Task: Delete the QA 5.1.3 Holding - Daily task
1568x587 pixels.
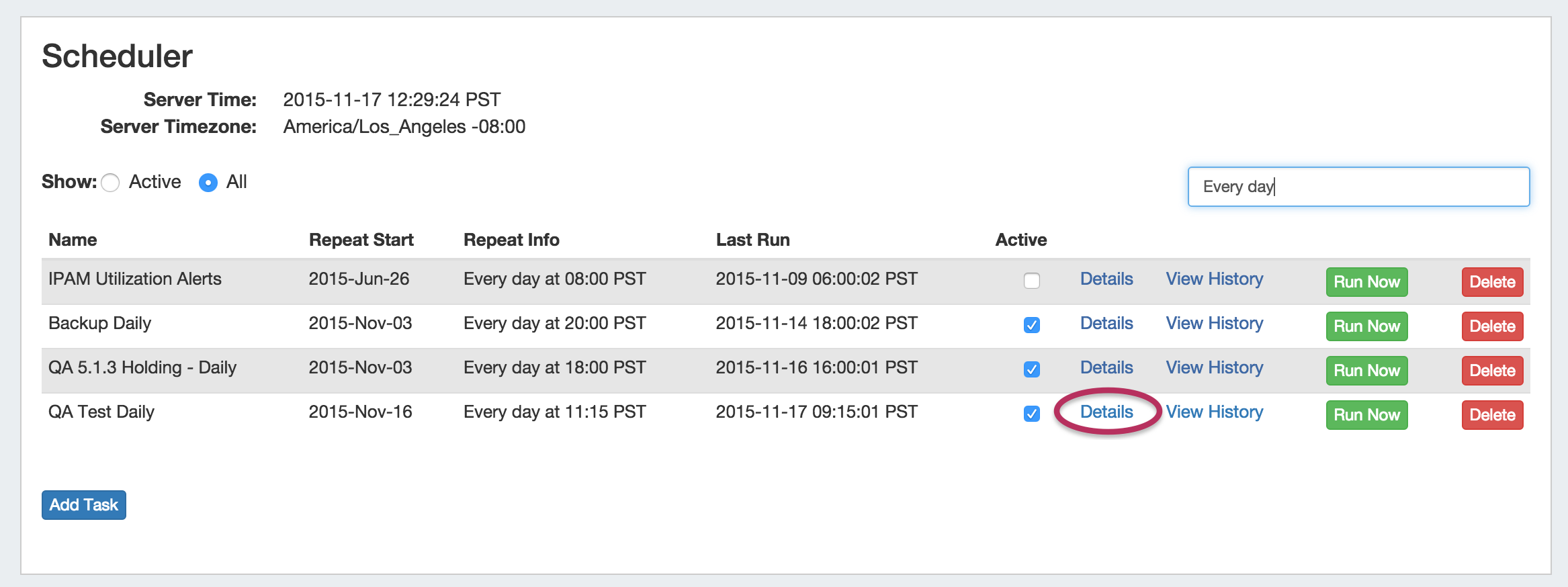Action: (x=1491, y=371)
